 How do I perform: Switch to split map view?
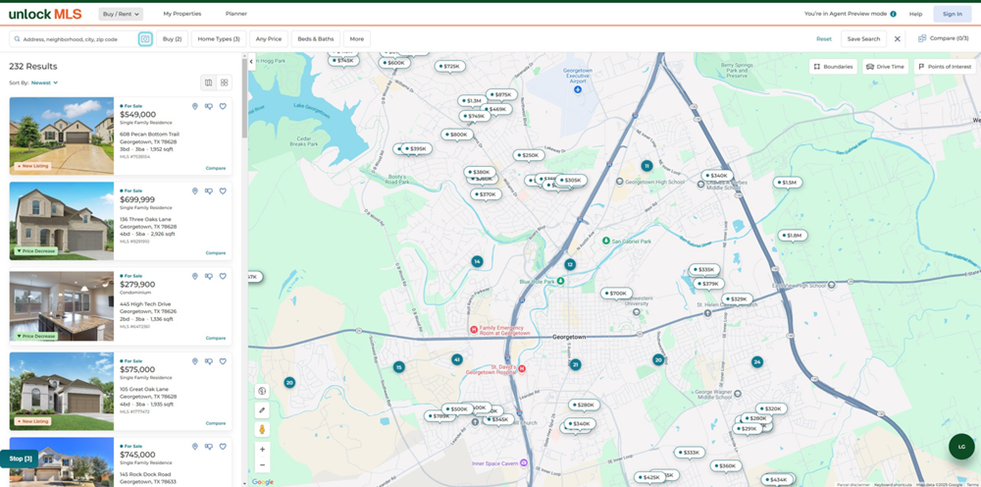[208, 83]
